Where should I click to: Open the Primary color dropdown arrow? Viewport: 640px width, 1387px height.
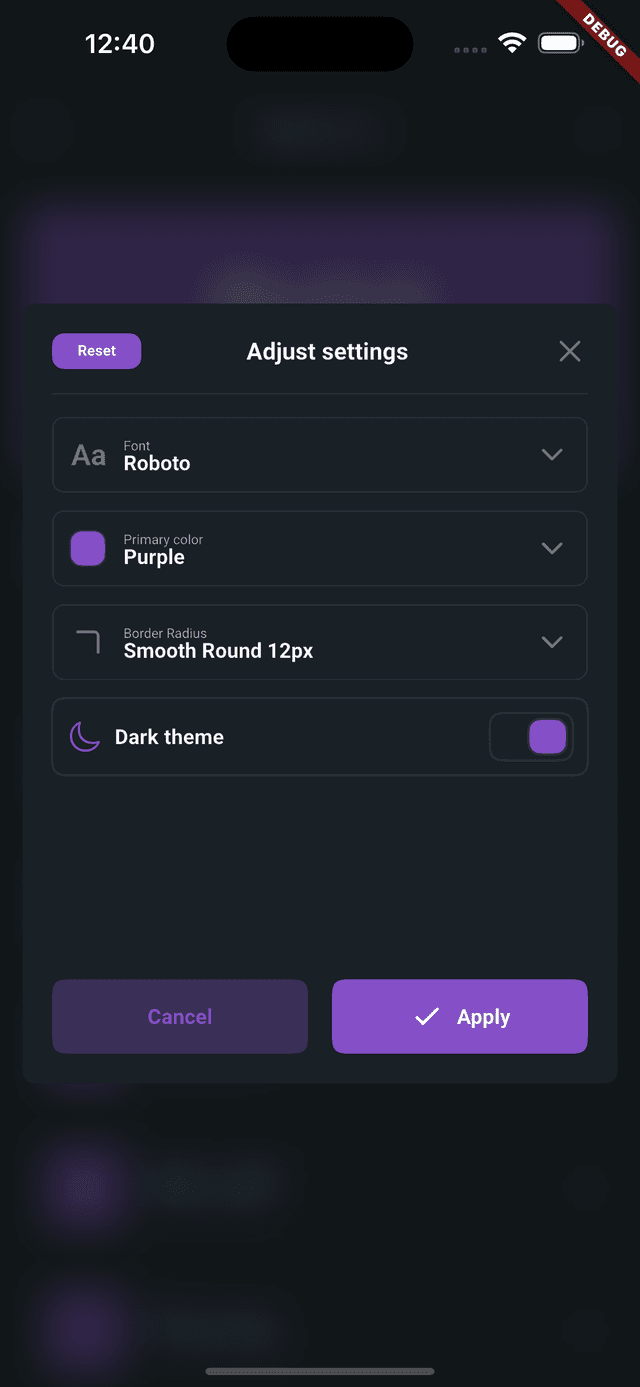pos(552,549)
